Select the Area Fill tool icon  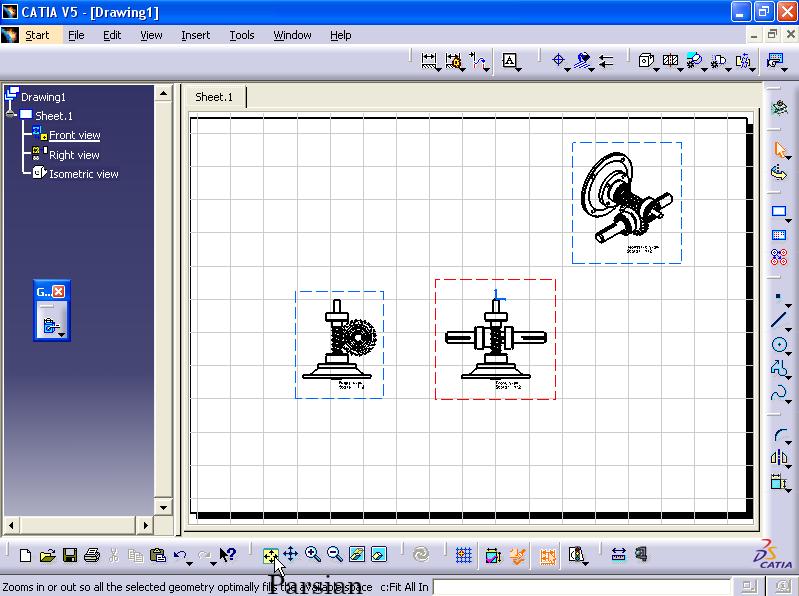[582, 61]
